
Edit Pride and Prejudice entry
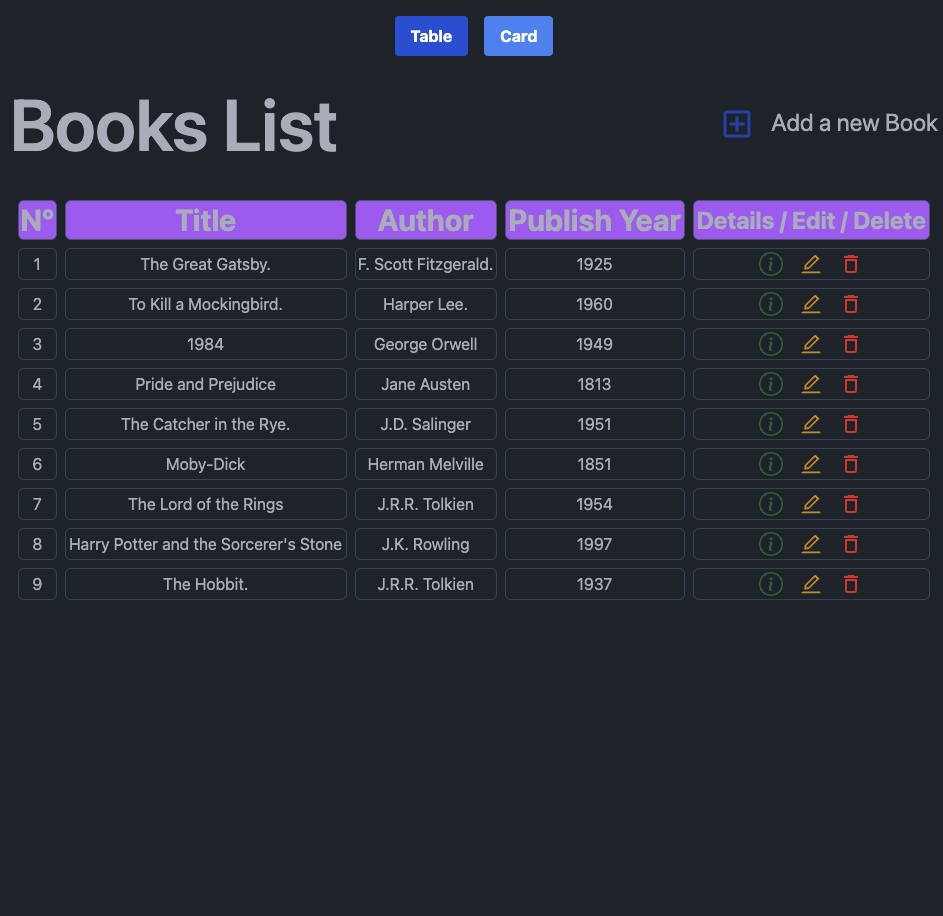tap(811, 384)
